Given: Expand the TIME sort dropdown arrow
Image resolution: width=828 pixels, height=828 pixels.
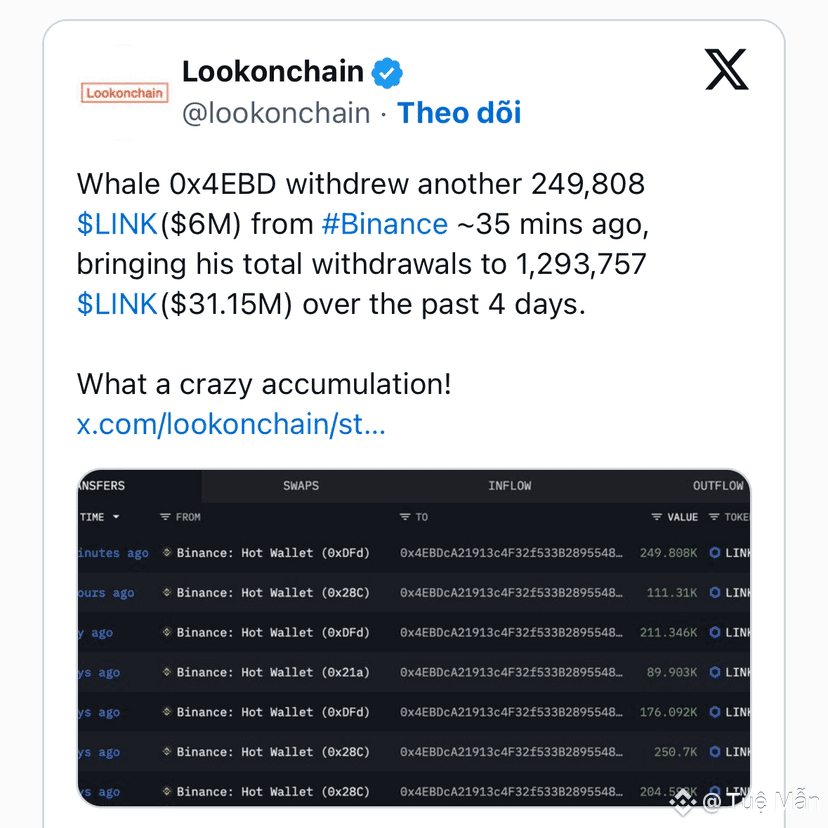Looking at the screenshot, I should (116, 517).
